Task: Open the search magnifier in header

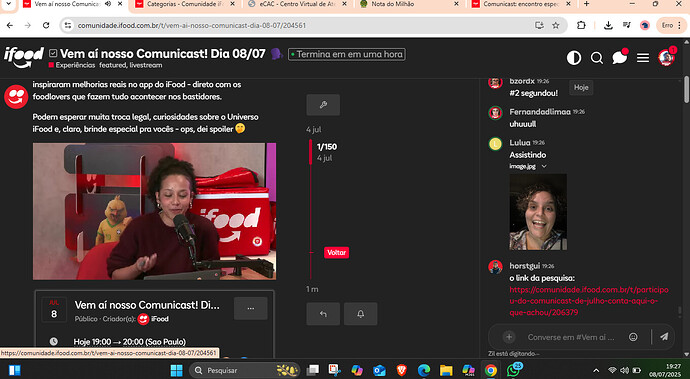Action: point(597,58)
